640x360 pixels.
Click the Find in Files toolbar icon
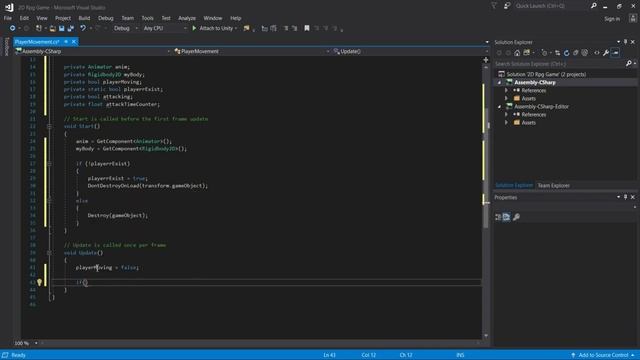tap(246, 28)
